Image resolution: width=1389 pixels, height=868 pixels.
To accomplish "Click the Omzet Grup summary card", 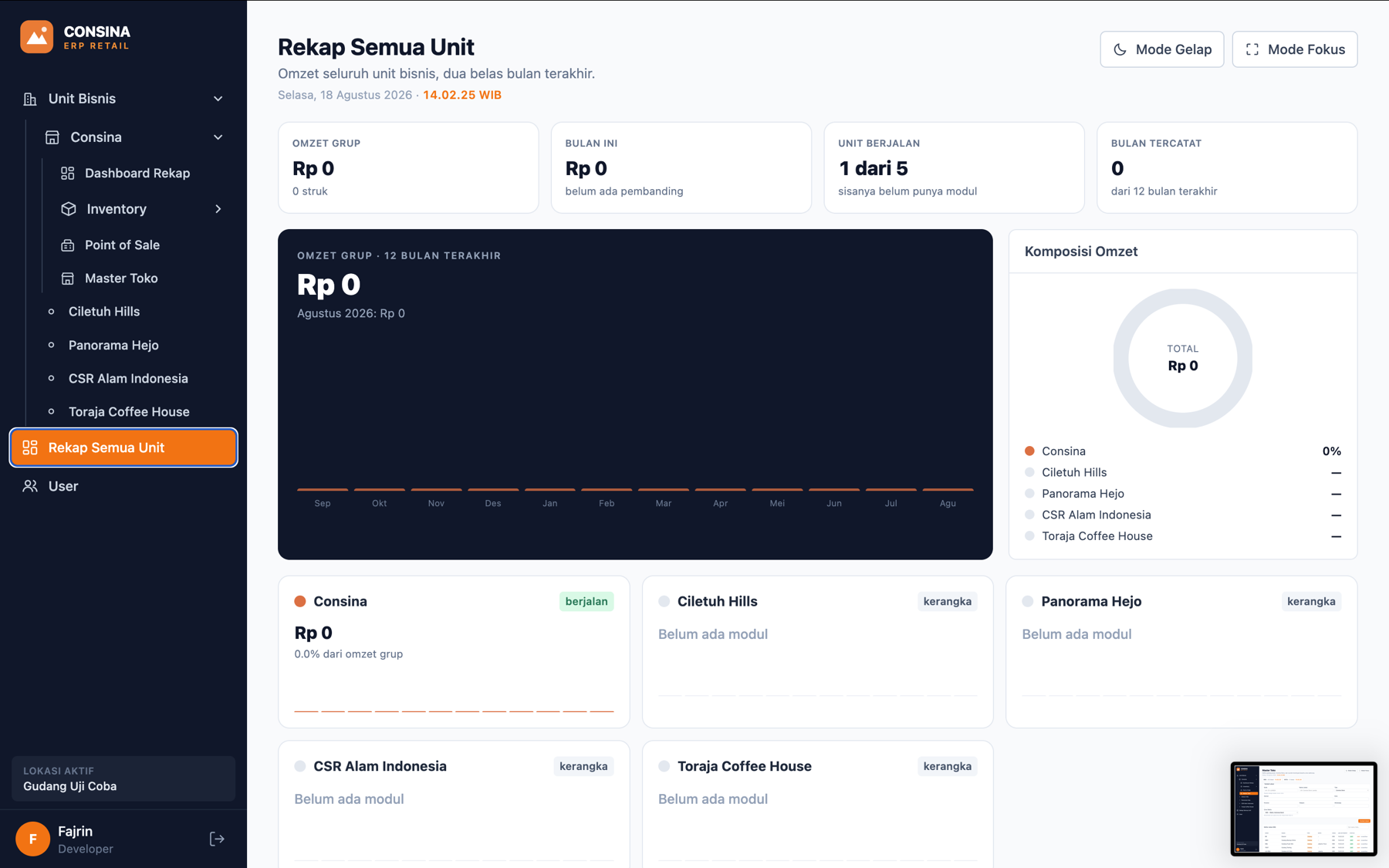I will tap(408, 167).
